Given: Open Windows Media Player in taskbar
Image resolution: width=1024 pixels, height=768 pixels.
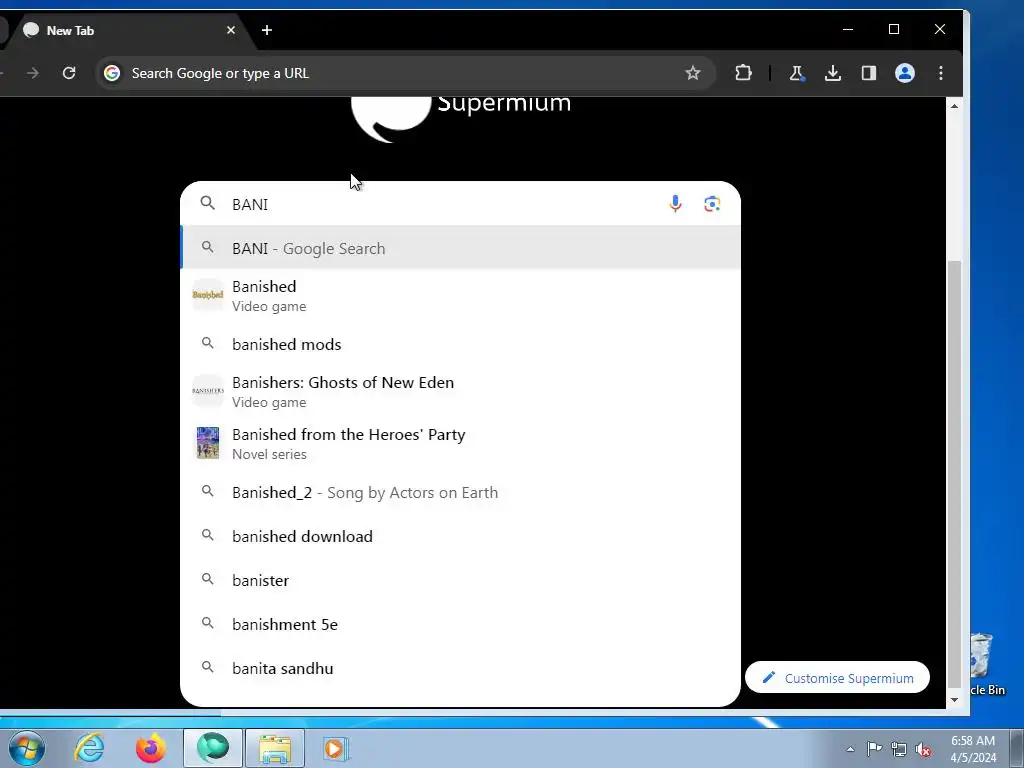Looking at the screenshot, I should 336,748.
